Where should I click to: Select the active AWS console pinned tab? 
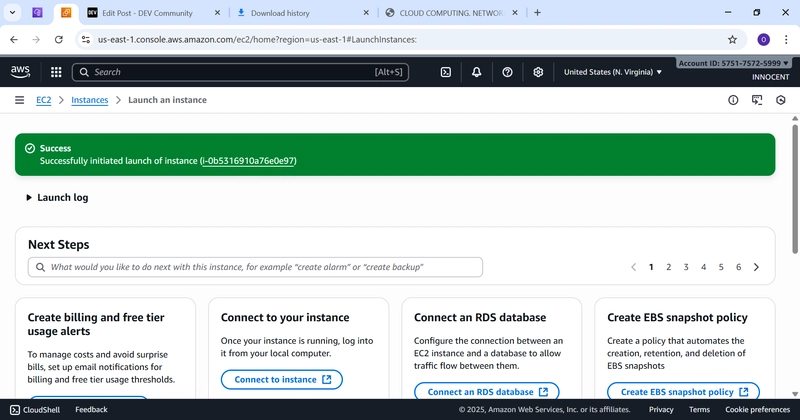(x=66, y=13)
